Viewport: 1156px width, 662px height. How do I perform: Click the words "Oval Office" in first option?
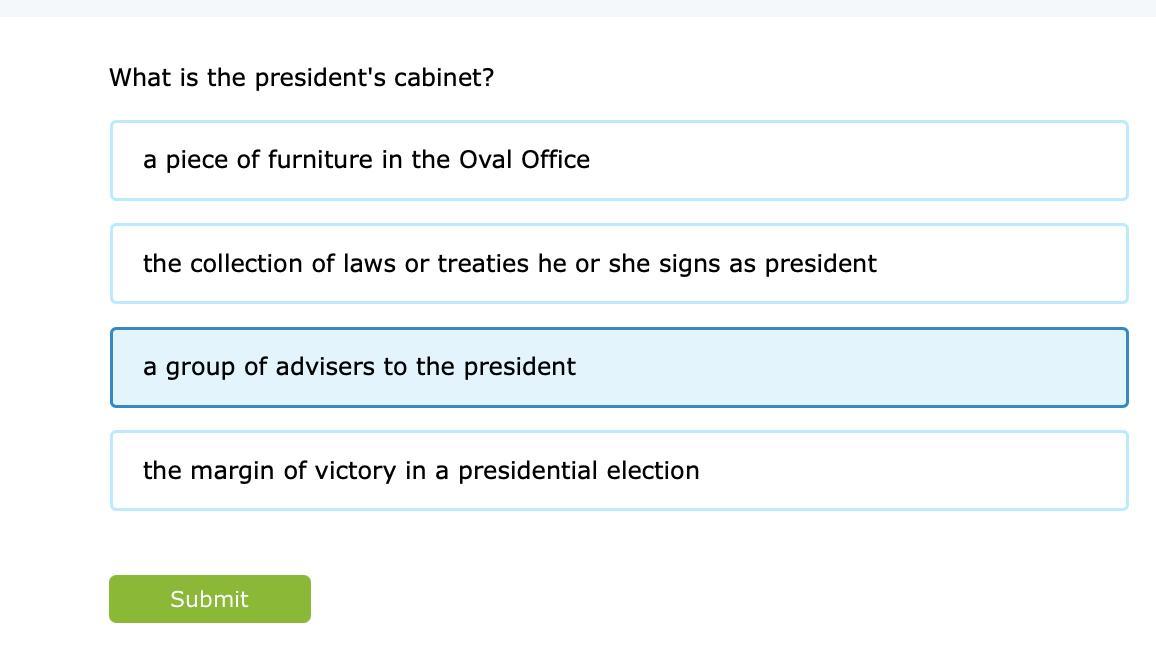click(x=524, y=160)
